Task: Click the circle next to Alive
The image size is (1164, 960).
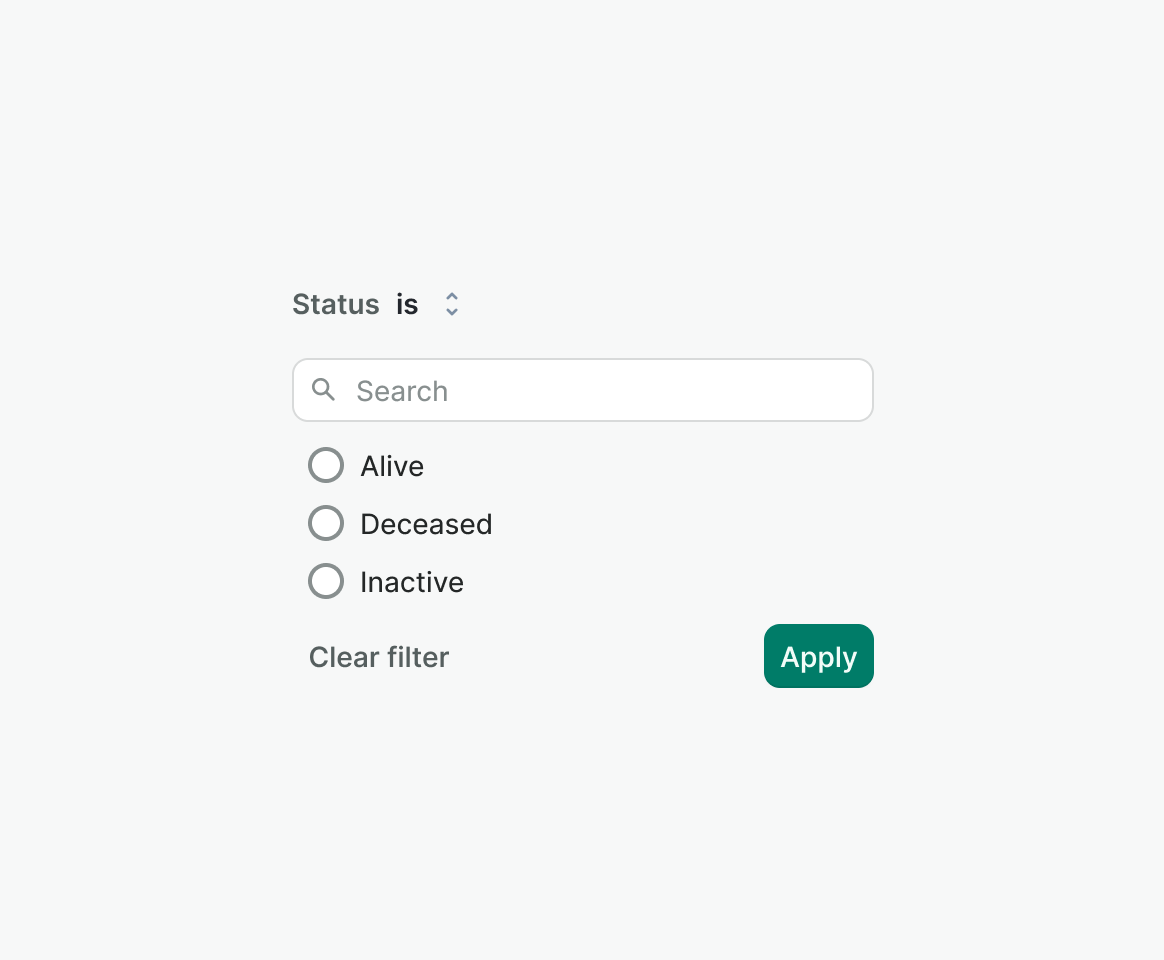Action: tap(326, 465)
